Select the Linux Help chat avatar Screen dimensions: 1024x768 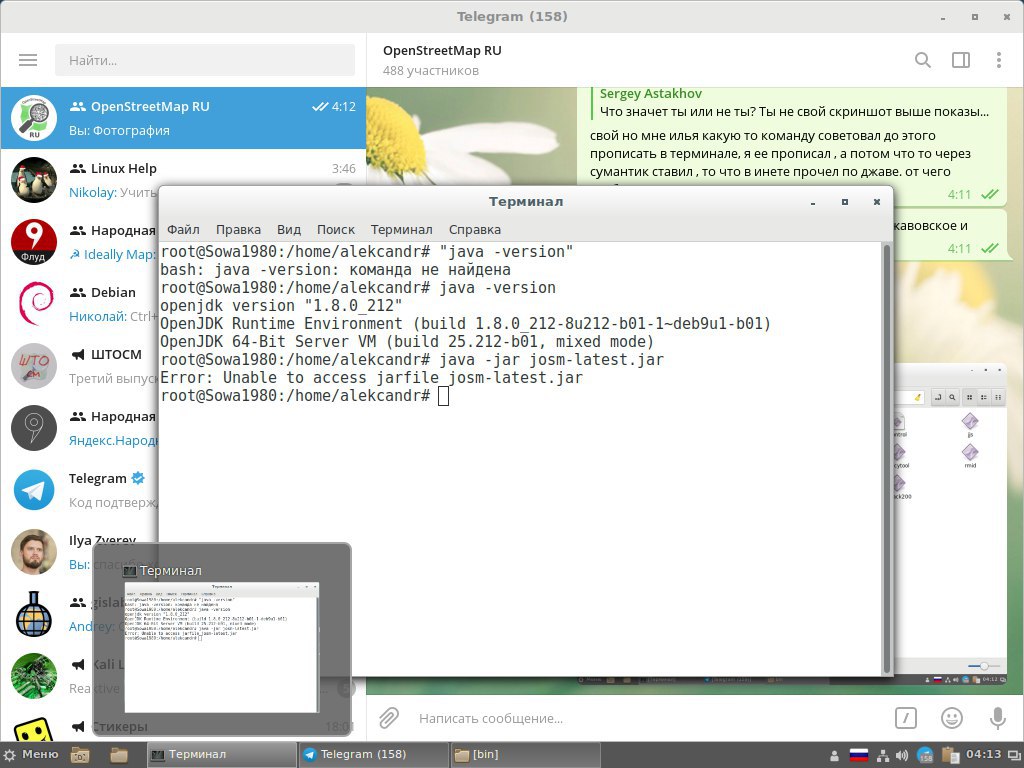point(34,180)
